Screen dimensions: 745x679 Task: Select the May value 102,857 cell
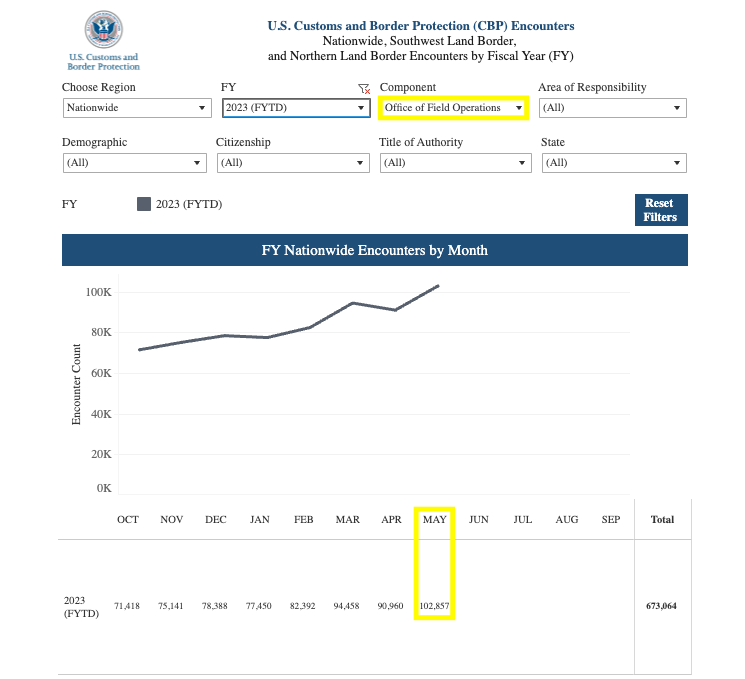(x=435, y=607)
